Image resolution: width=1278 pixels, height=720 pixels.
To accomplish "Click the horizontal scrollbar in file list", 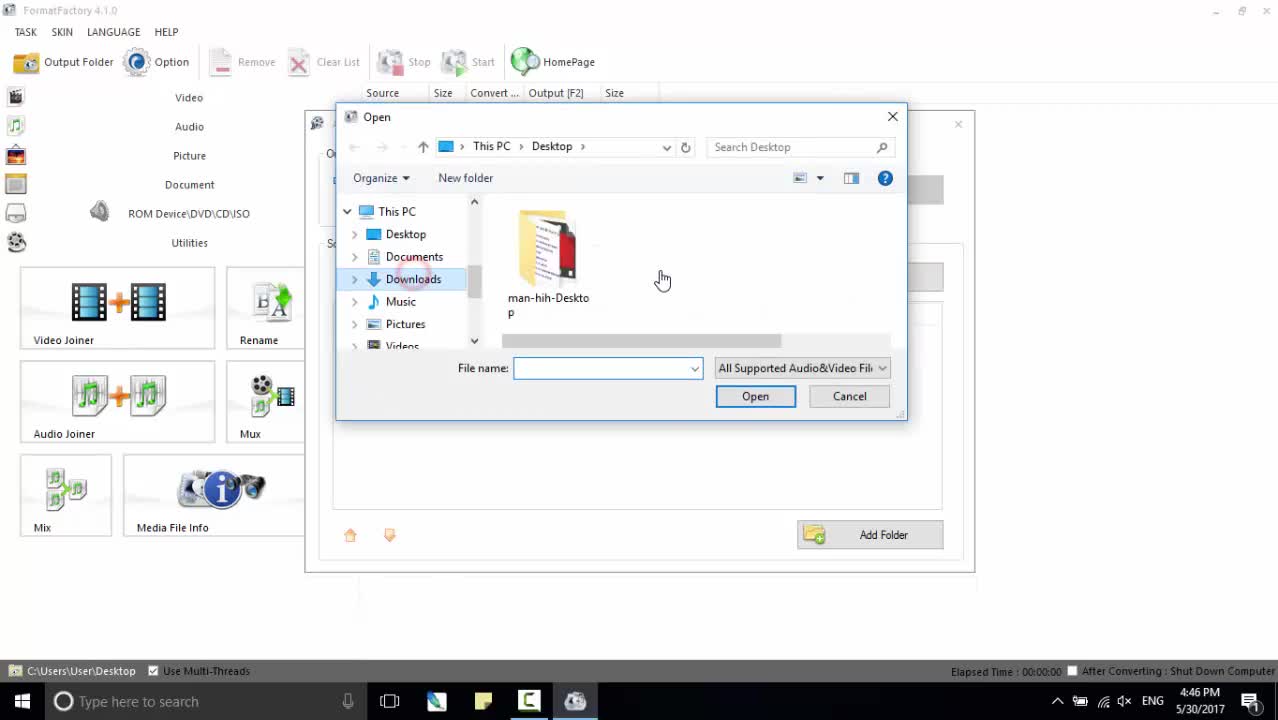I will tap(641, 341).
